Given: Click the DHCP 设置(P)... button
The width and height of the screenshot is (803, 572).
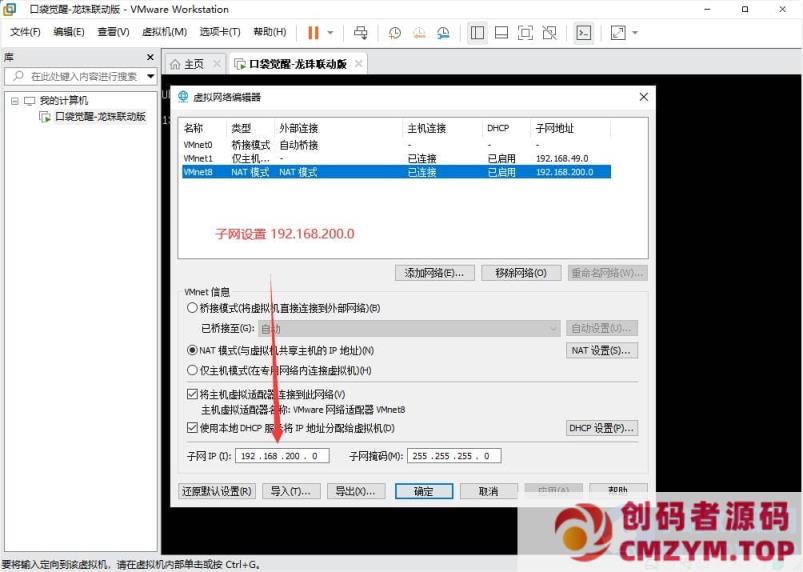Looking at the screenshot, I should 602,428.
